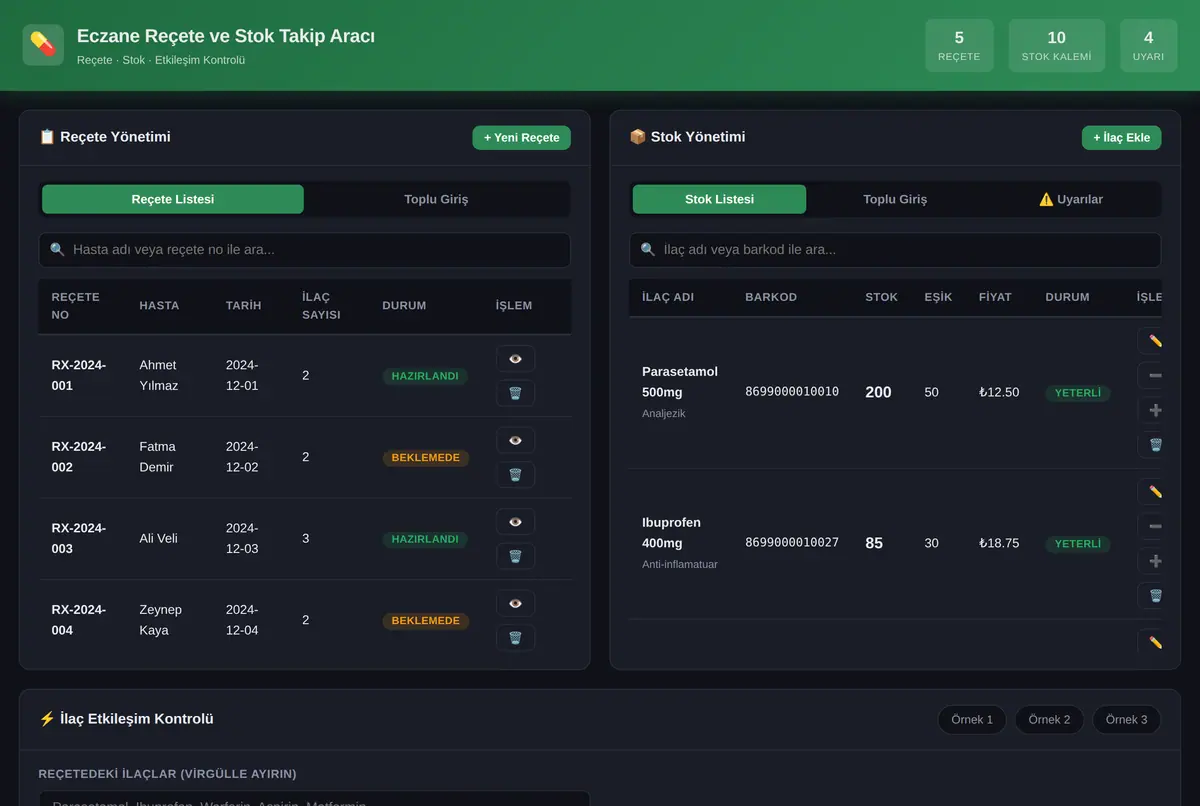Focus the patient name or prescription search field
This screenshot has width=1200, height=806.
point(305,250)
